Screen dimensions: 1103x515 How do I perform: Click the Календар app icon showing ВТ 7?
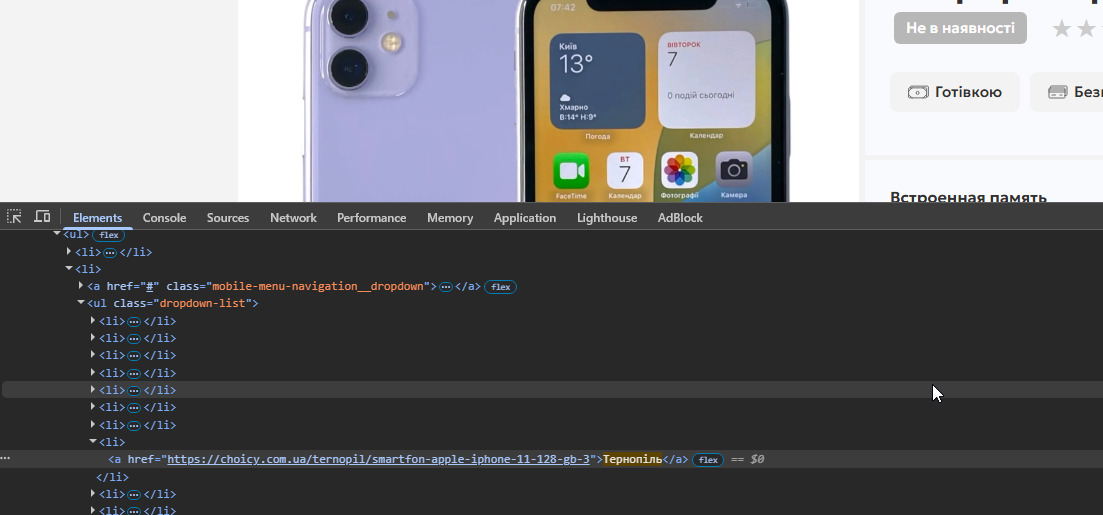(x=625, y=170)
